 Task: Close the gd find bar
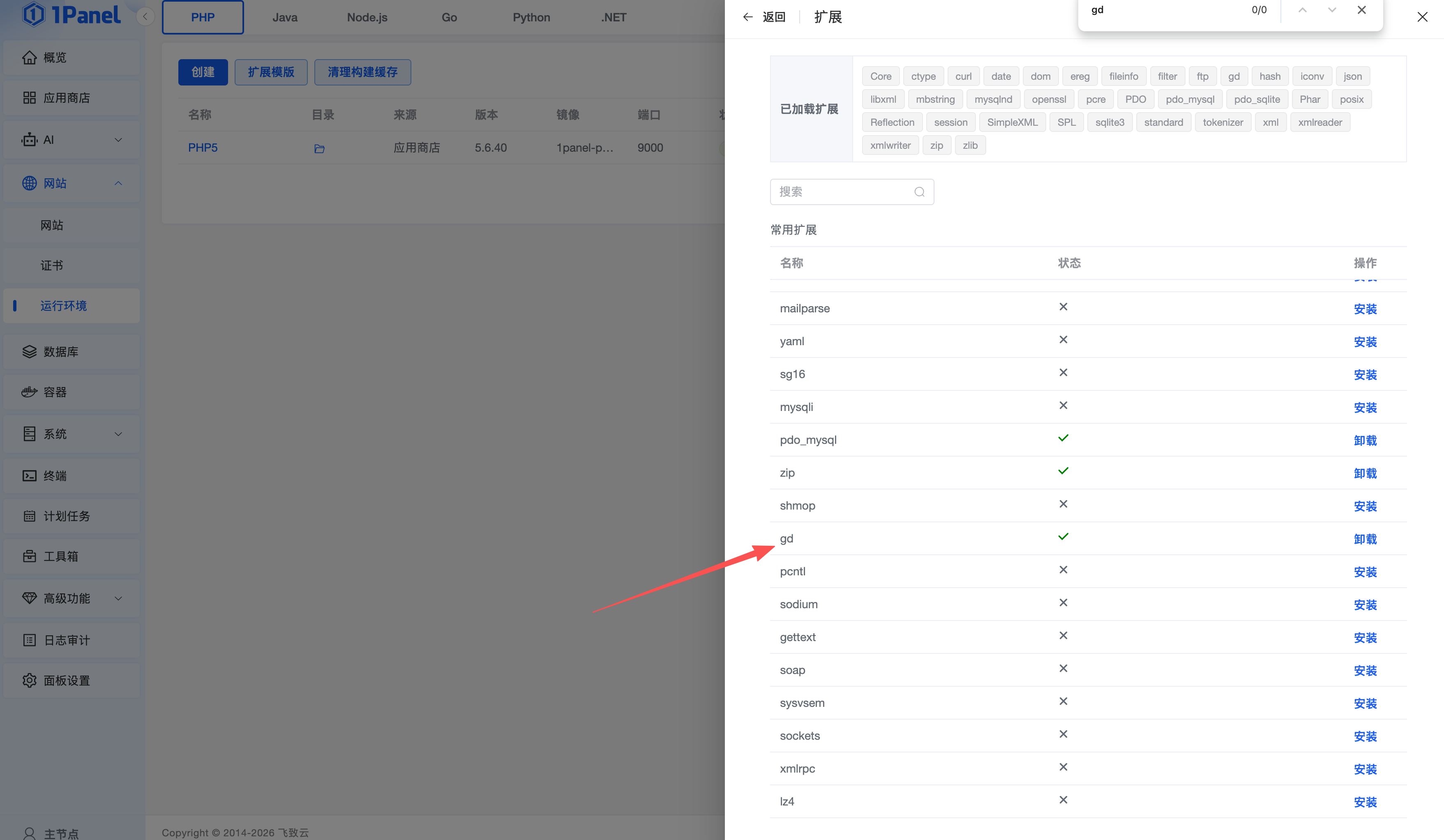click(1361, 10)
